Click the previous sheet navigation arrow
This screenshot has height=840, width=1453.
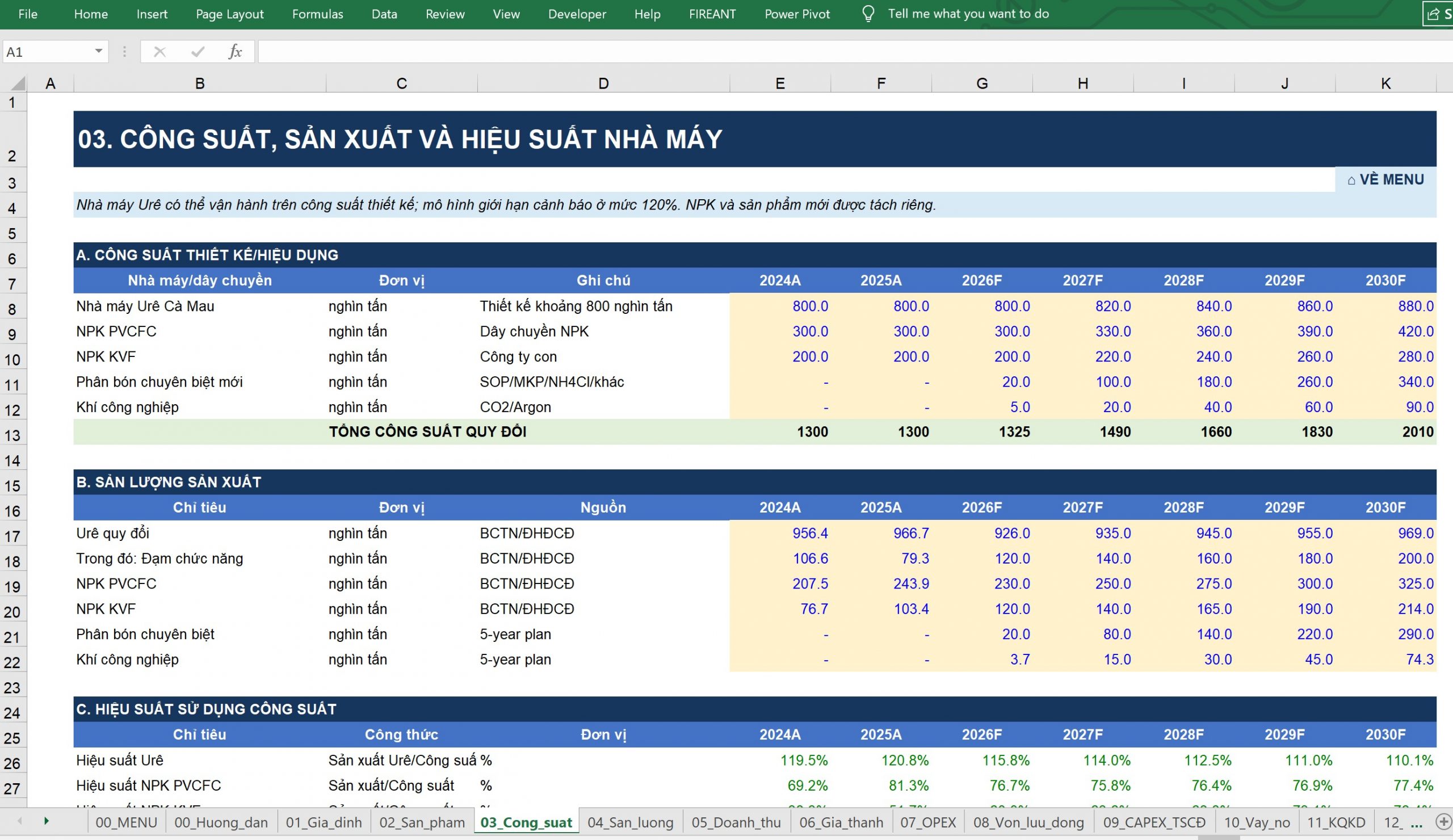[x=20, y=821]
